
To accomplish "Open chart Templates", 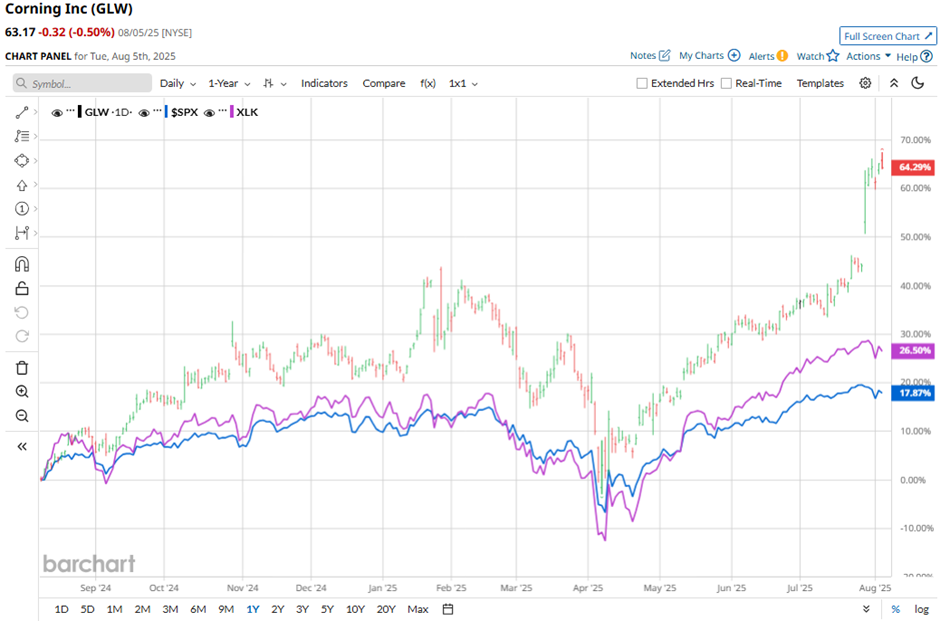I will pyautogui.click(x=820, y=83).
